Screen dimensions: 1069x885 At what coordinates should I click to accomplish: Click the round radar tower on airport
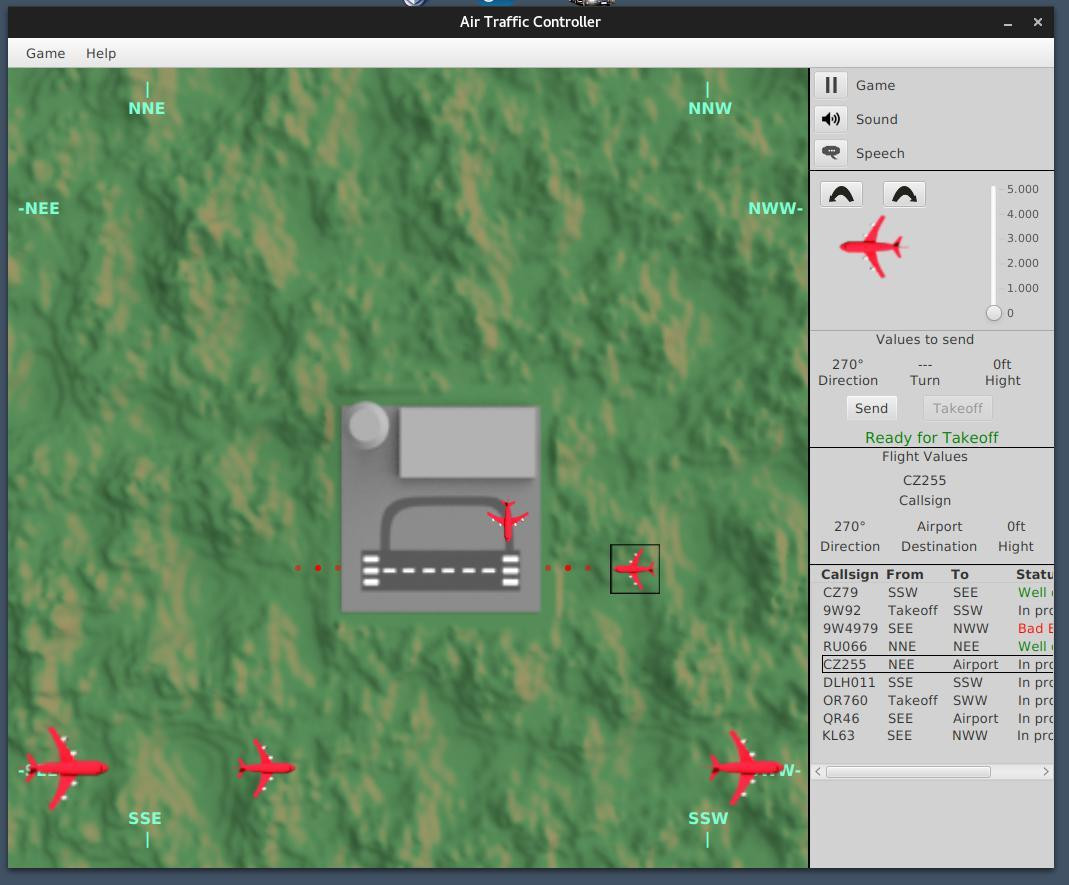click(x=368, y=425)
